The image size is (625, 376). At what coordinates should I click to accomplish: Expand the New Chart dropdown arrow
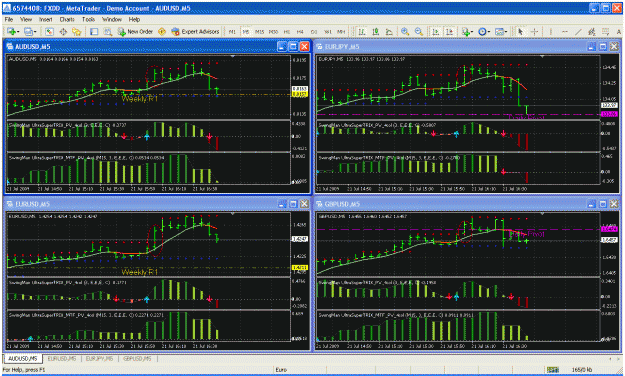click(x=18, y=31)
